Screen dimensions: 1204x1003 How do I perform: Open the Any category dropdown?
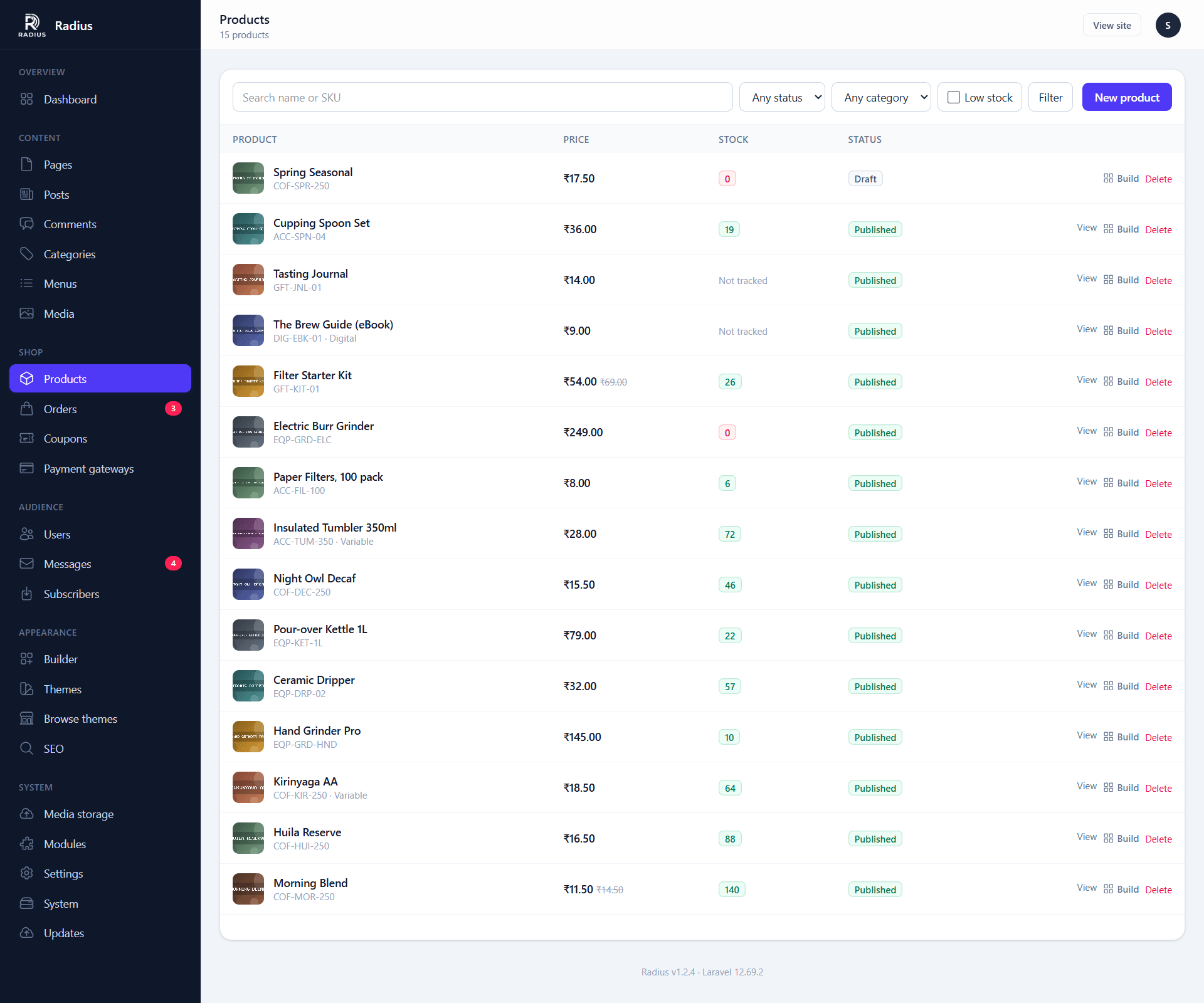[x=881, y=97]
